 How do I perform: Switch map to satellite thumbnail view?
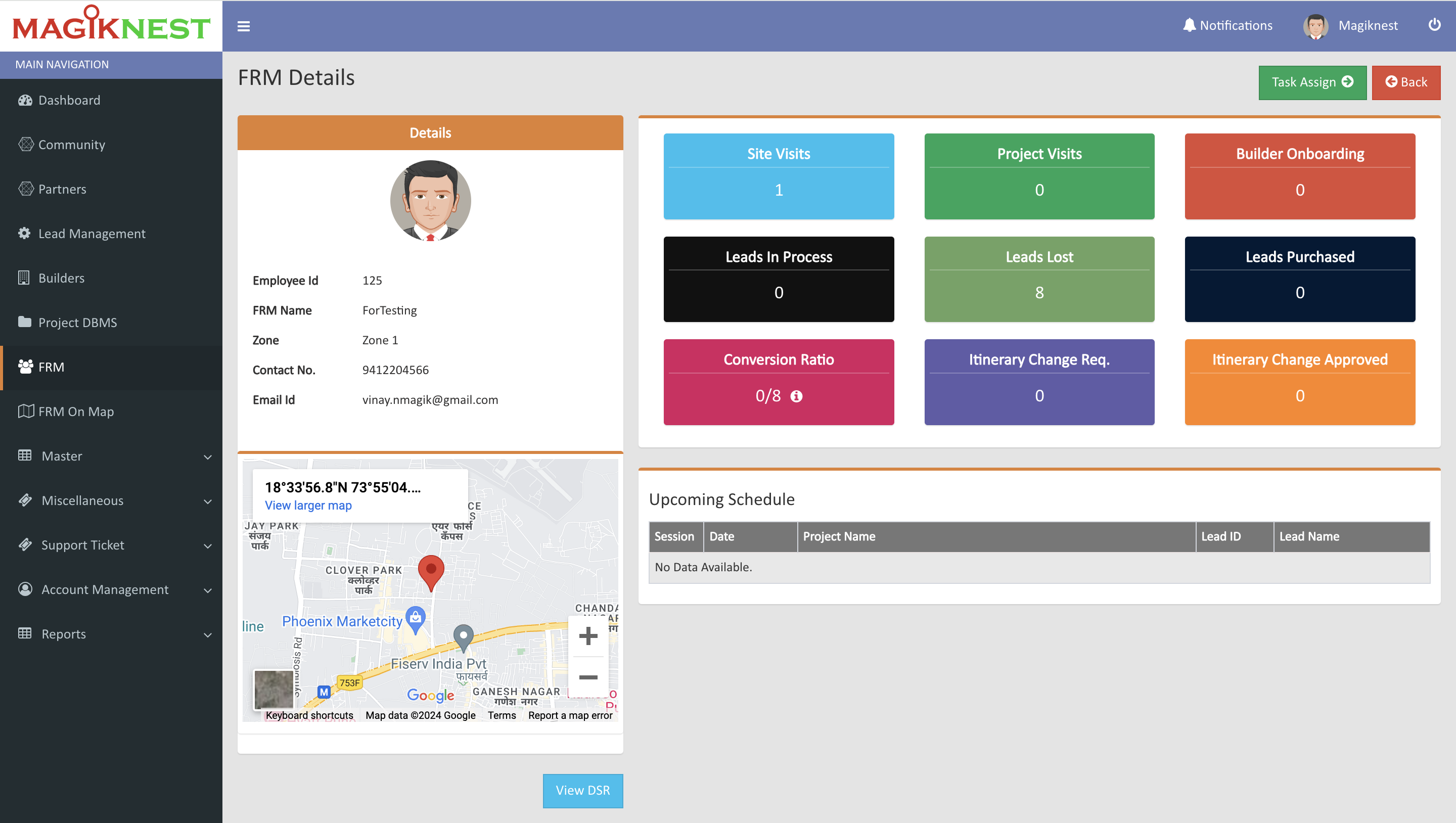point(274,689)
